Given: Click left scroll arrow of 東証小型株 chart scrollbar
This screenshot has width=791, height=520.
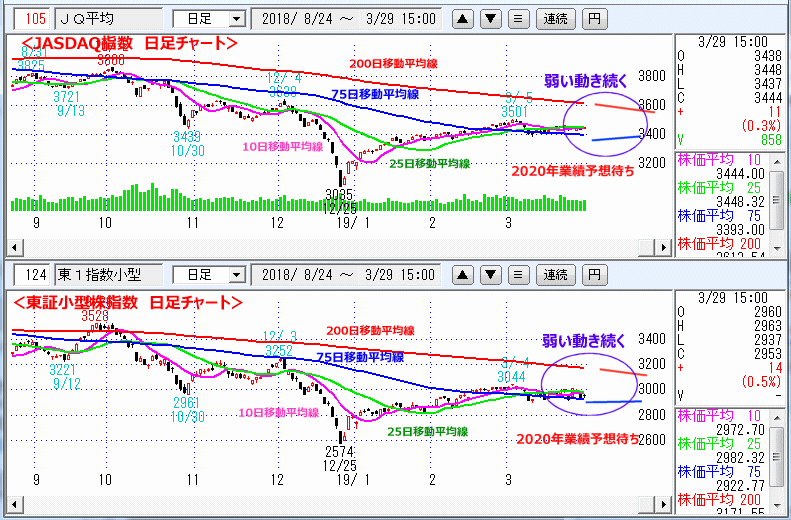Looking at the screenshot, I should point(14,504).
